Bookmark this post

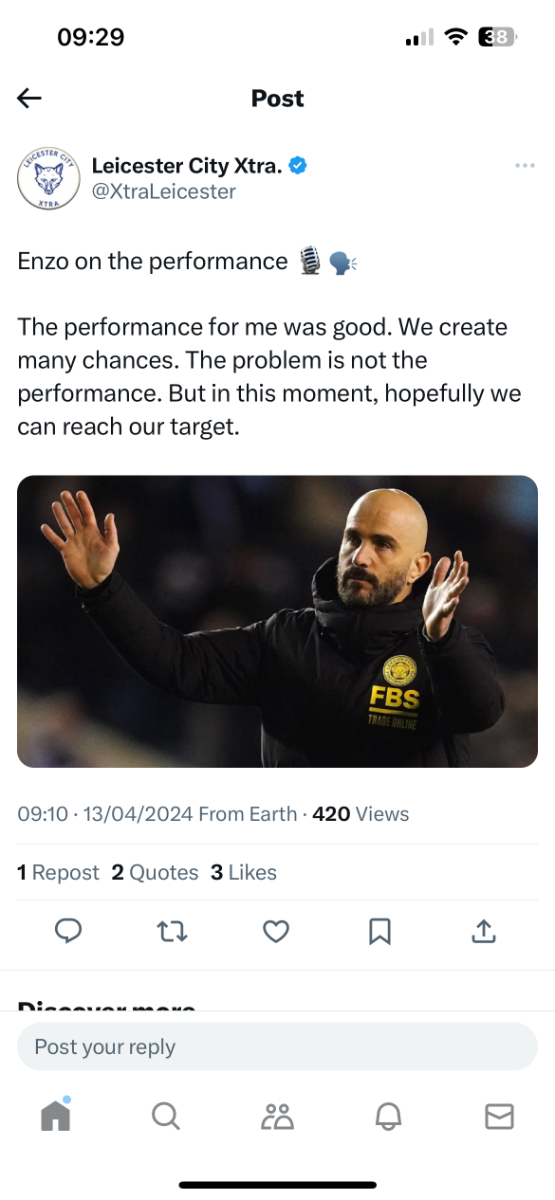point(380,932)
